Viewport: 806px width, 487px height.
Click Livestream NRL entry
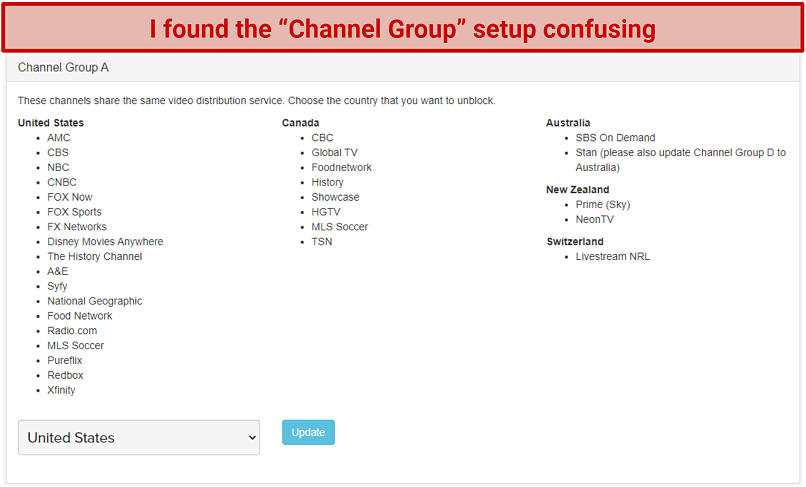(613, 257)
